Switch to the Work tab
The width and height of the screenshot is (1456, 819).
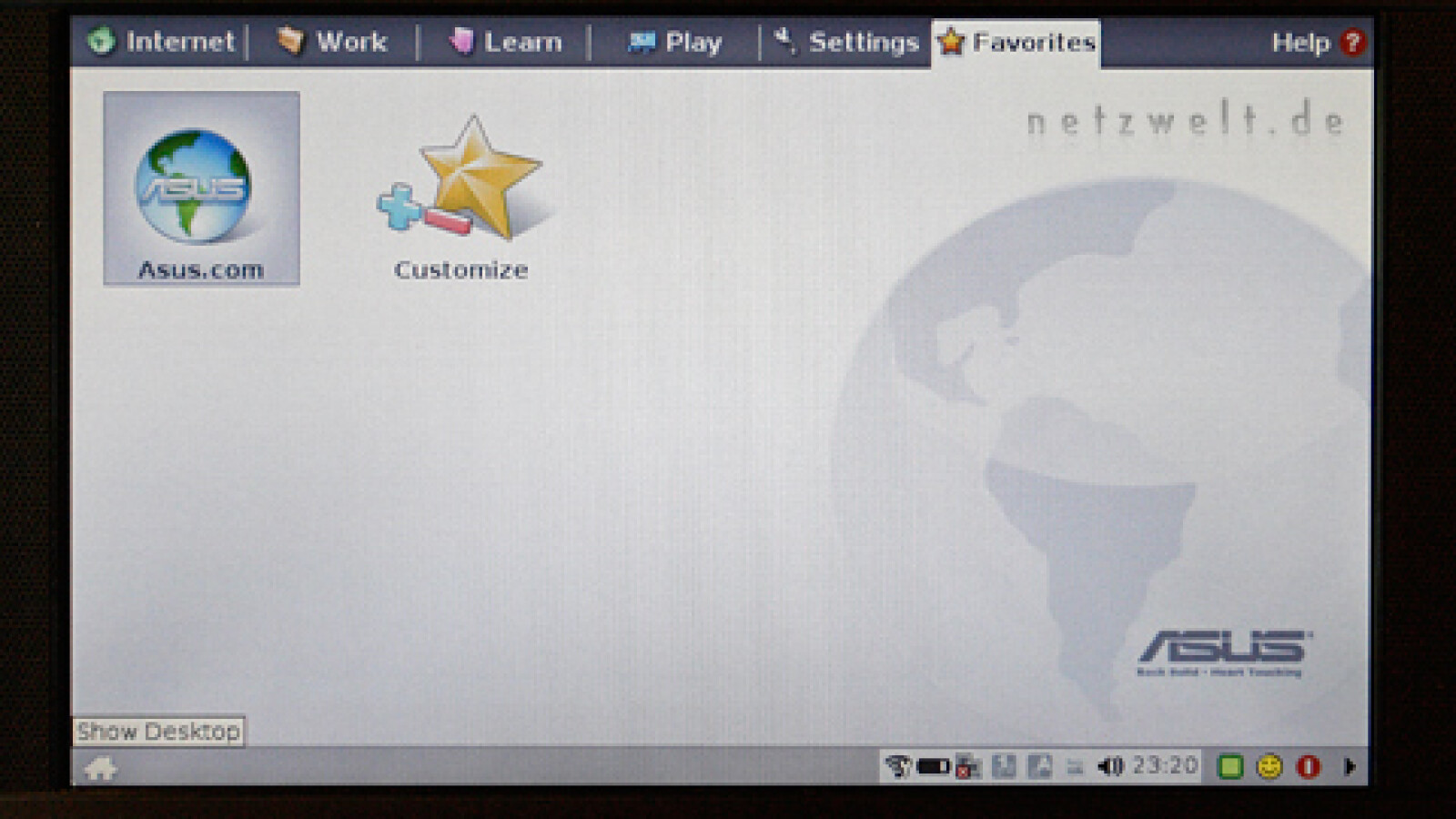pos(332,42)
